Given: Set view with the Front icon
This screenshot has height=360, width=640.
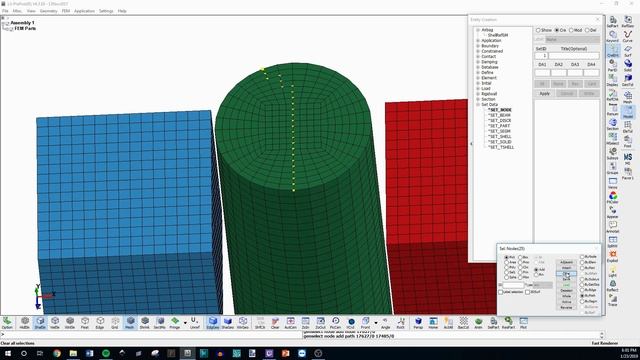Looking at the screenshot, I should (365, 322).
